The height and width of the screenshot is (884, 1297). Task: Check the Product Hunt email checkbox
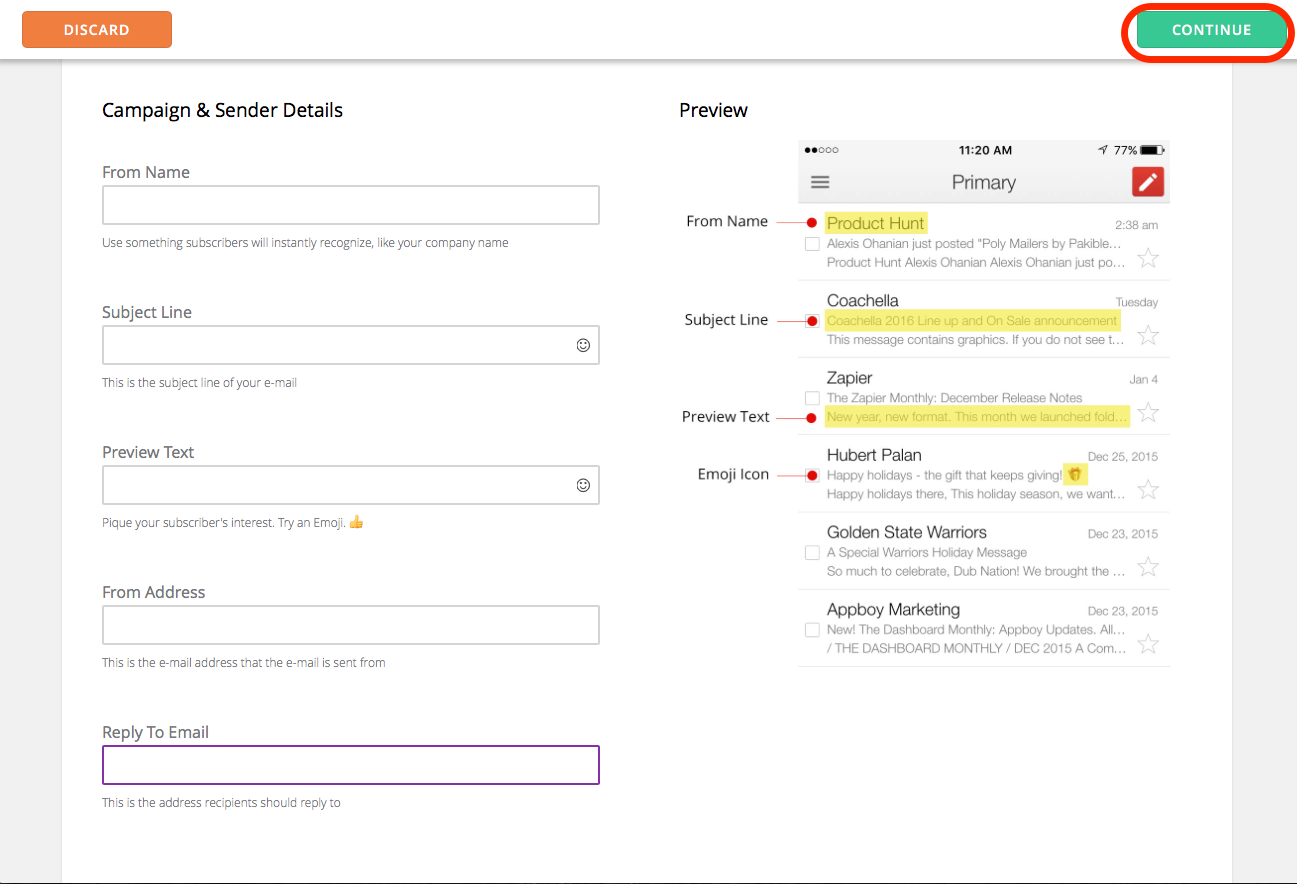(812, 244)
